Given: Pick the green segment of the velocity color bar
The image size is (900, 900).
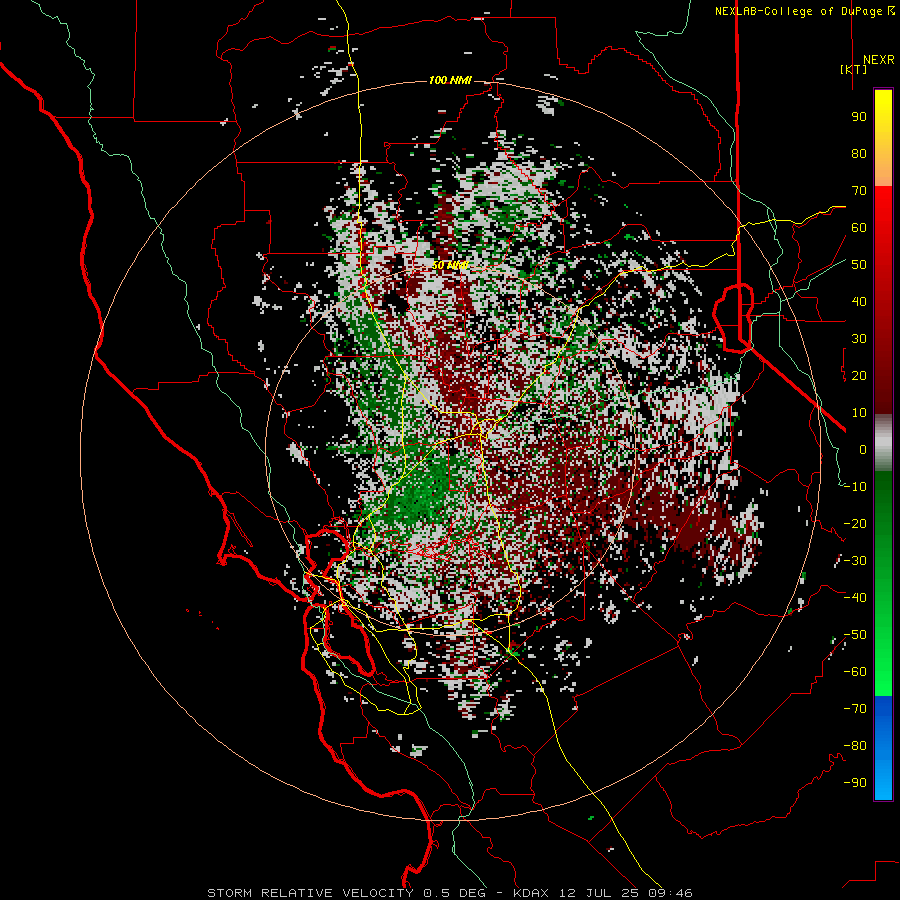Looking at the screenshot, I should [x=883, y=583].
